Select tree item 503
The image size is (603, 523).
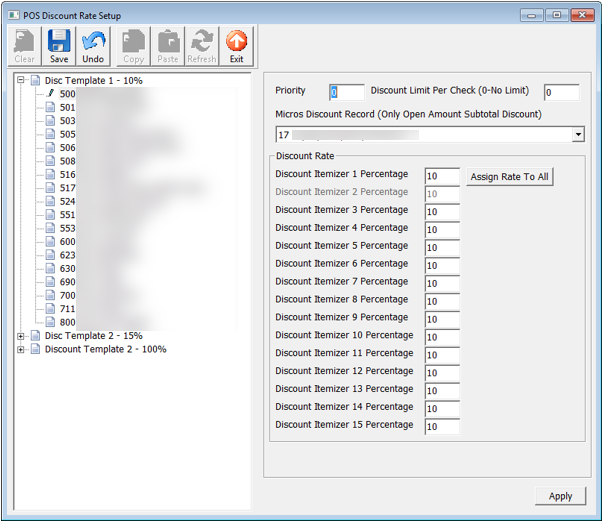click(67, 121)
